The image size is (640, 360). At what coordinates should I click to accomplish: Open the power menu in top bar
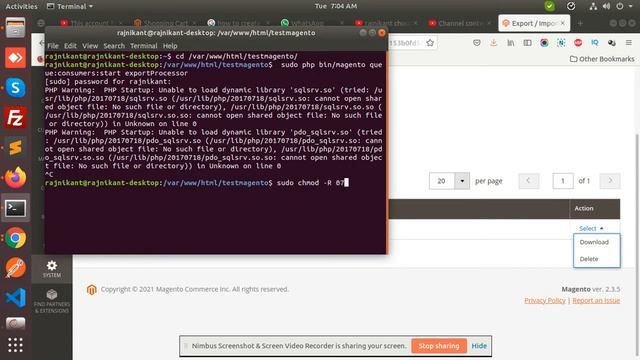[620, 6]
